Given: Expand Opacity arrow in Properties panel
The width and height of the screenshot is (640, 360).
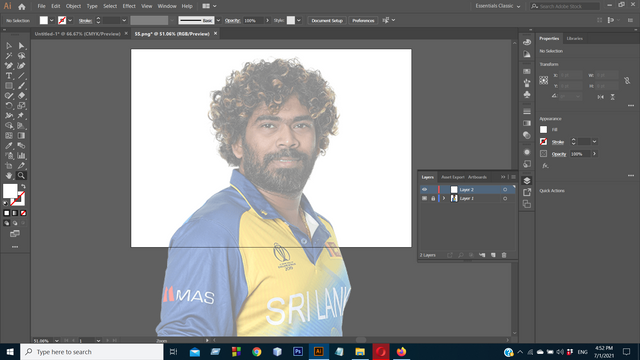Looking at the screenshot, I should [x=594, y=154].
